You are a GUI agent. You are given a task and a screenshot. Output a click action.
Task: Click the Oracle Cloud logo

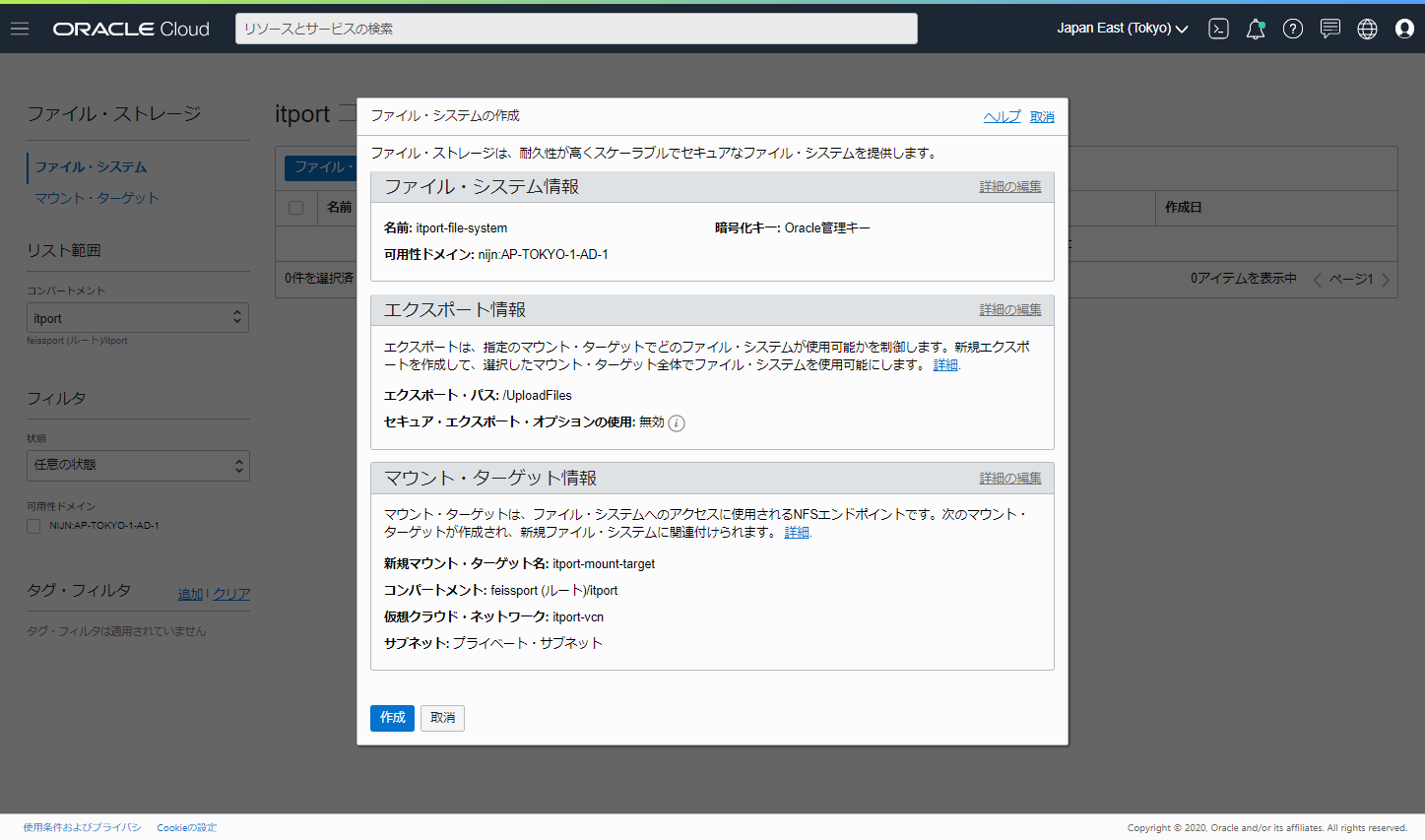[131, 29]
